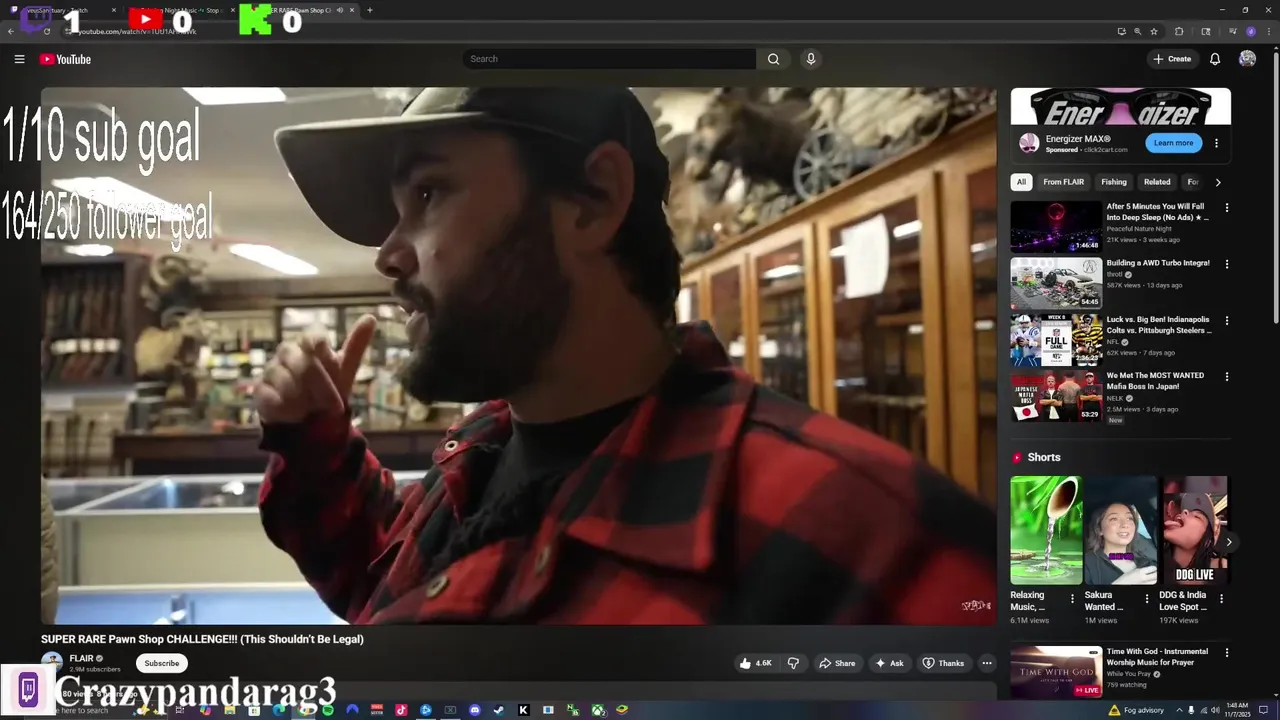Open Fog advisory weather widget

coord(1136,710)
